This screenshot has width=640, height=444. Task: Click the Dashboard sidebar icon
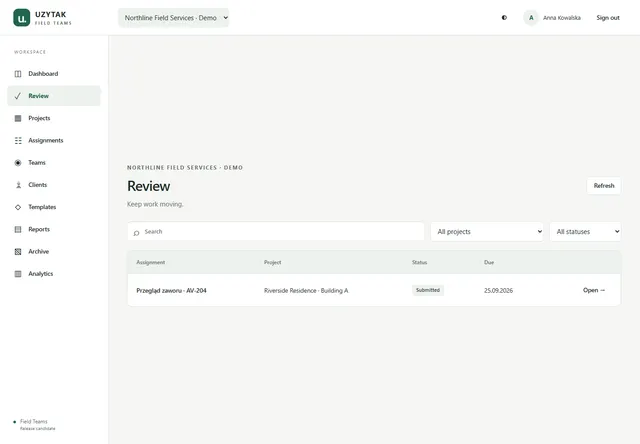pos(18,74)
